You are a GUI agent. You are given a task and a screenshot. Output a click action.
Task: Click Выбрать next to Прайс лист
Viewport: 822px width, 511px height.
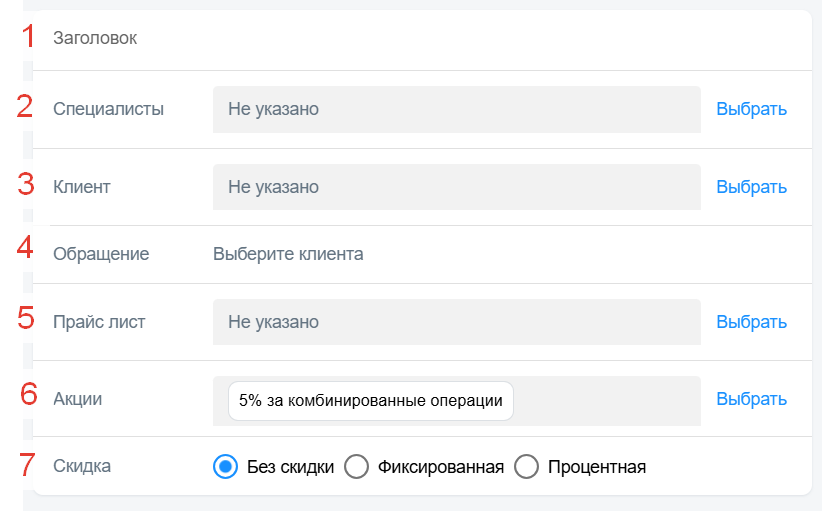click(751, 322)
